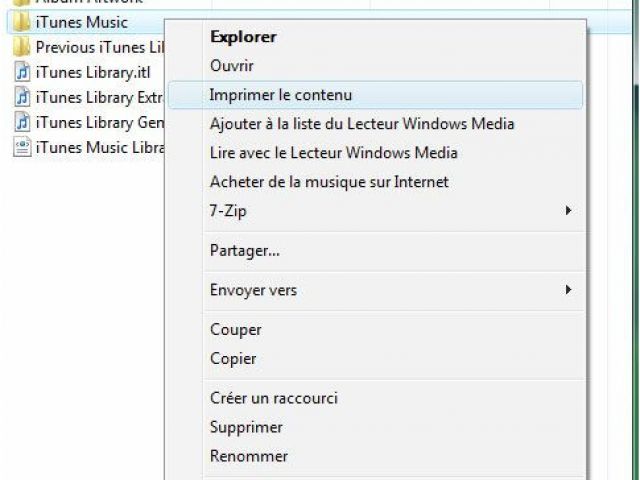This screenshot has width=640, height=480.
Task: Click Créer un raccourci menu entry
Action: tap(274, 398)
